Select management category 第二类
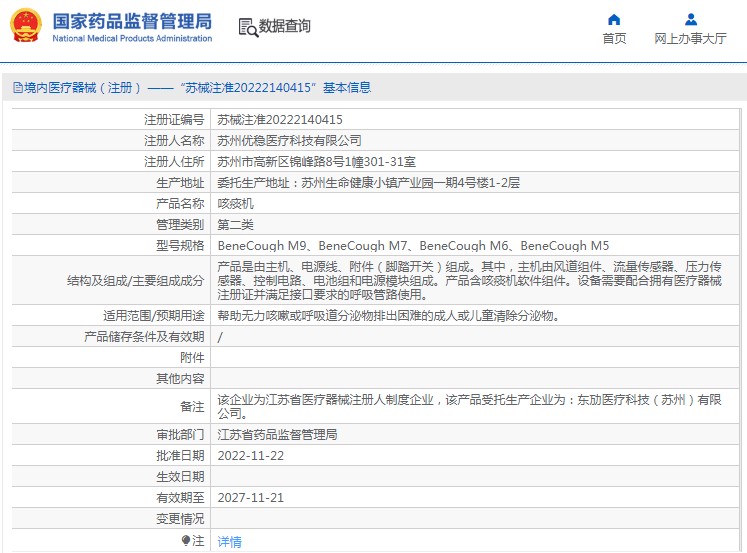Viewport: 747px width, 553px height. [235, 225]
